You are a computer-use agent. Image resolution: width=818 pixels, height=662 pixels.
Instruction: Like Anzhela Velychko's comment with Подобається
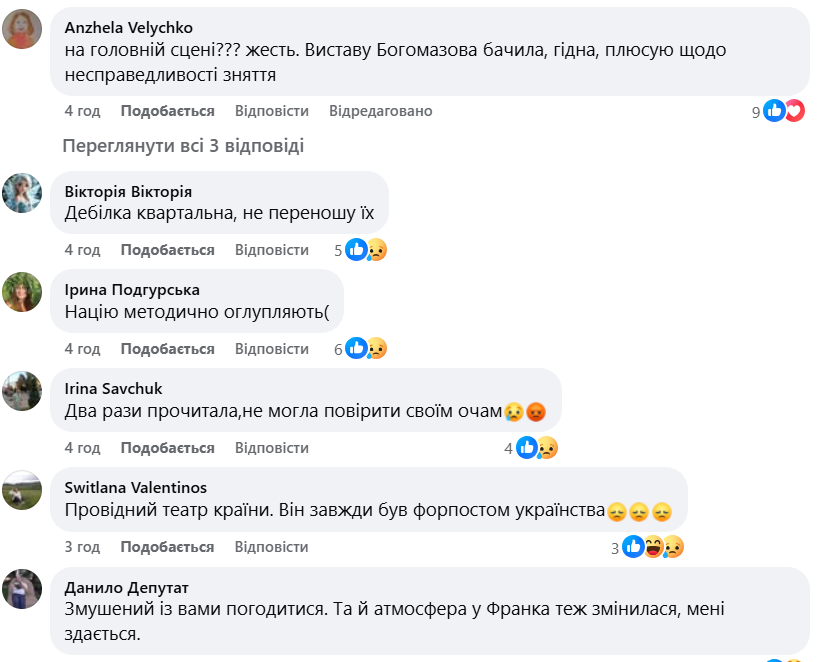pos(167,111)
